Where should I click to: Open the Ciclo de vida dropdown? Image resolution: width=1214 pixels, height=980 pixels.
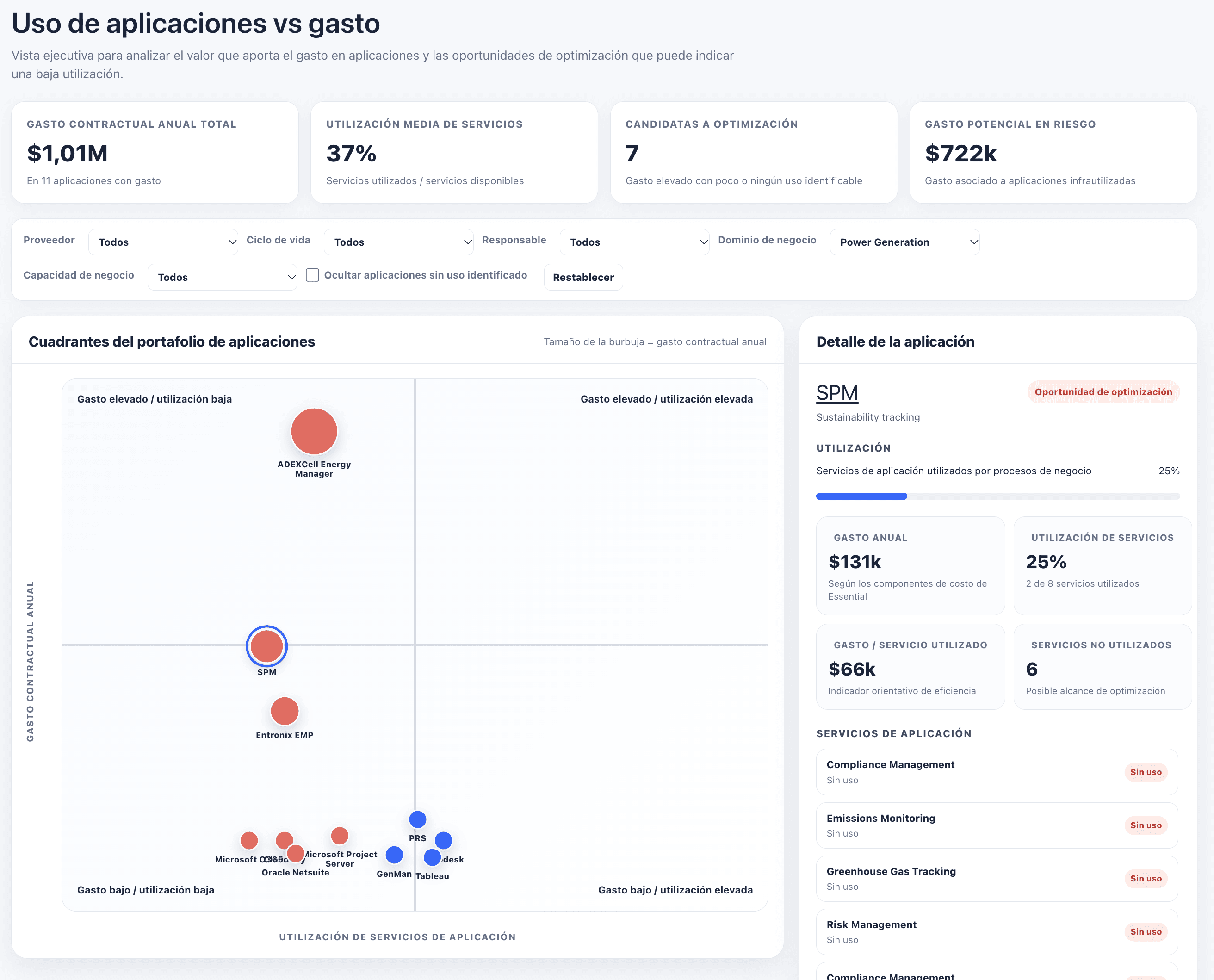398,242
